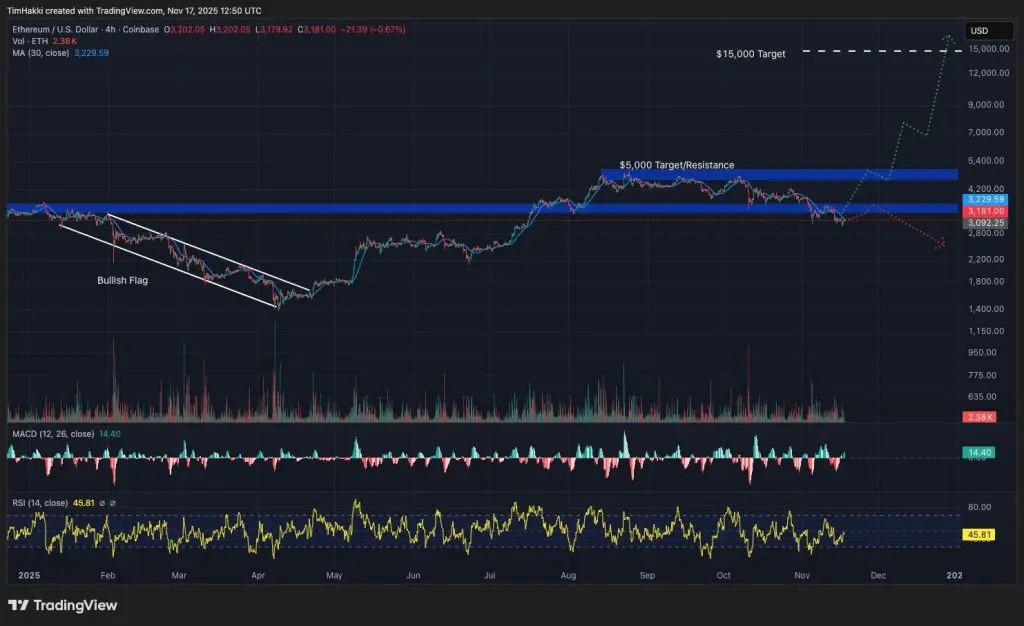The width and height of the screenshot is (1024, 626).
Task: Click the Aug label on time axis
Action: [568, 575]
